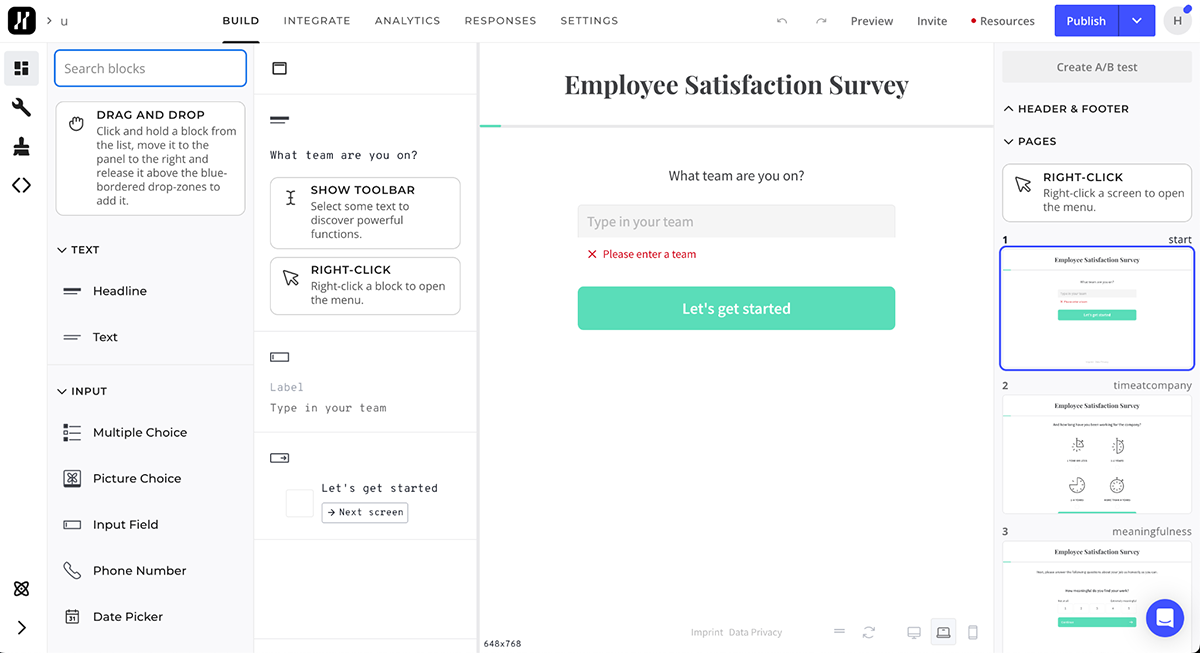Switch preview to mobile phone view
This screenshot has width=1200, height=653.
click(x=972, y=632)
